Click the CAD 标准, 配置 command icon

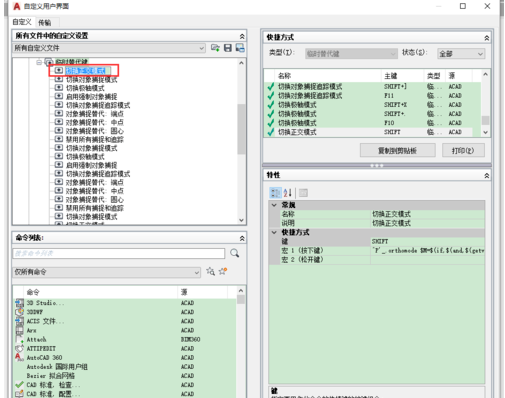pyautogui.click(x=20, y=394)
